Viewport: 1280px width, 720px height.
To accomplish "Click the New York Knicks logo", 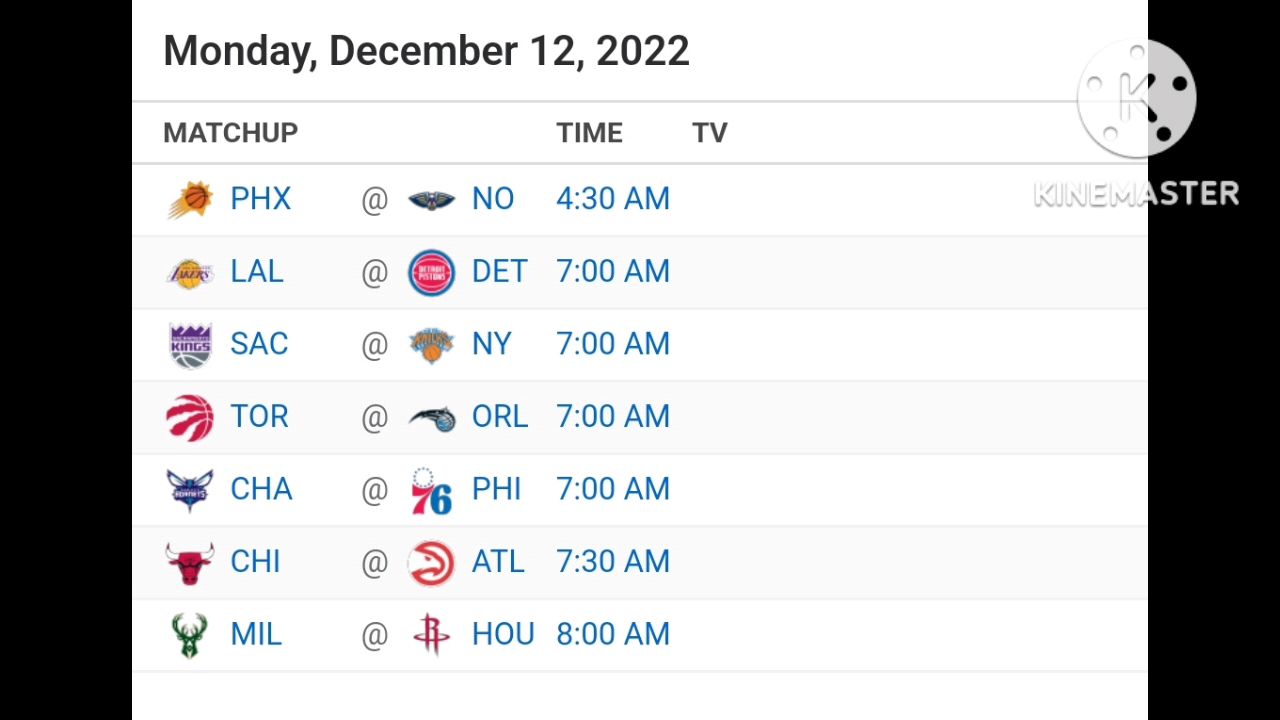I will click(x=432, y=345).
